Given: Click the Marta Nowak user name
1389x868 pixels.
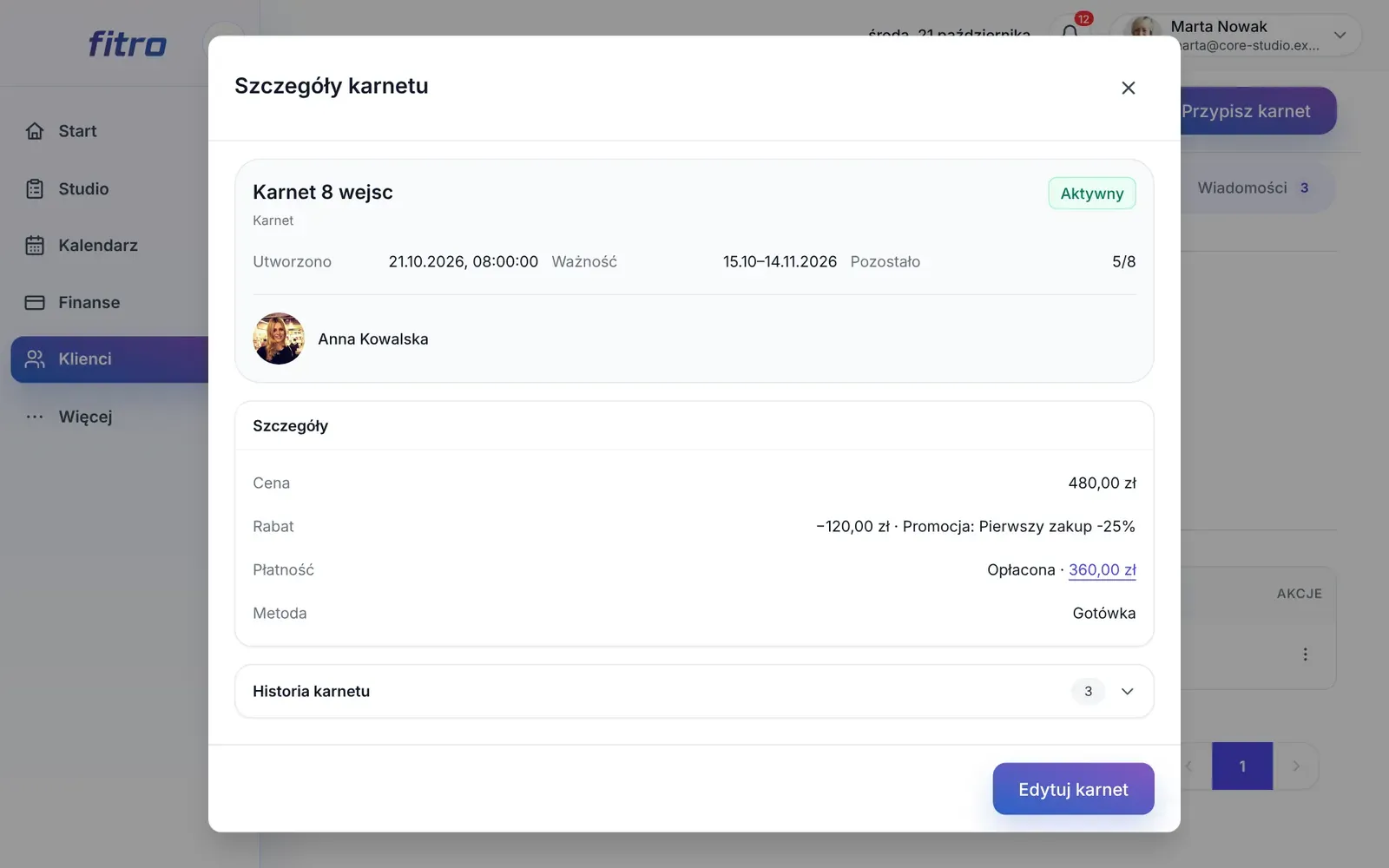Looking at the screenshot, I should click(x=1218, y=27).
